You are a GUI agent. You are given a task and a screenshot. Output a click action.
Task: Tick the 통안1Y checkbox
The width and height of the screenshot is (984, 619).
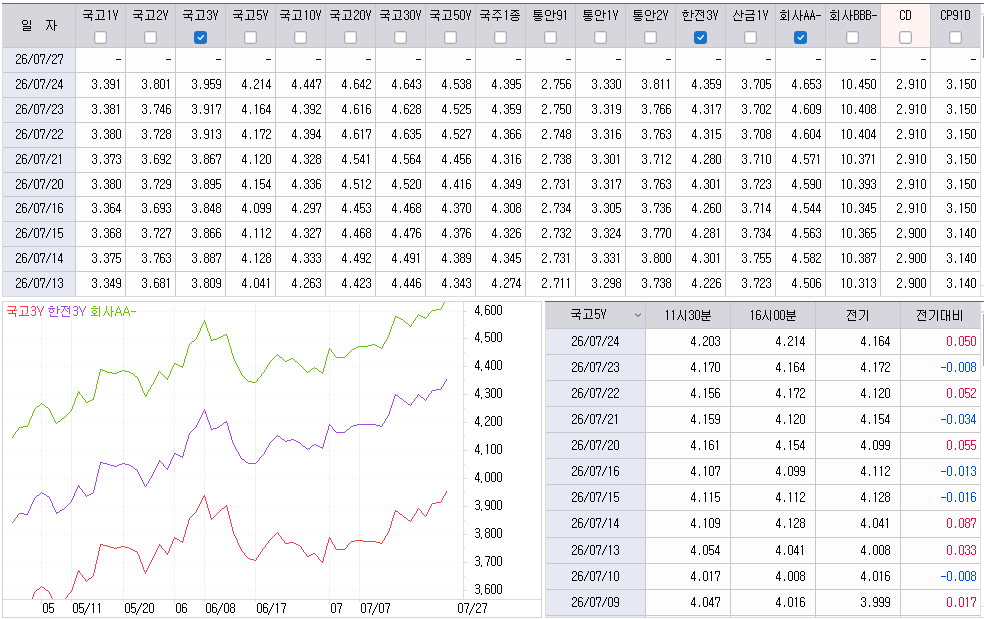click(601, 38)
